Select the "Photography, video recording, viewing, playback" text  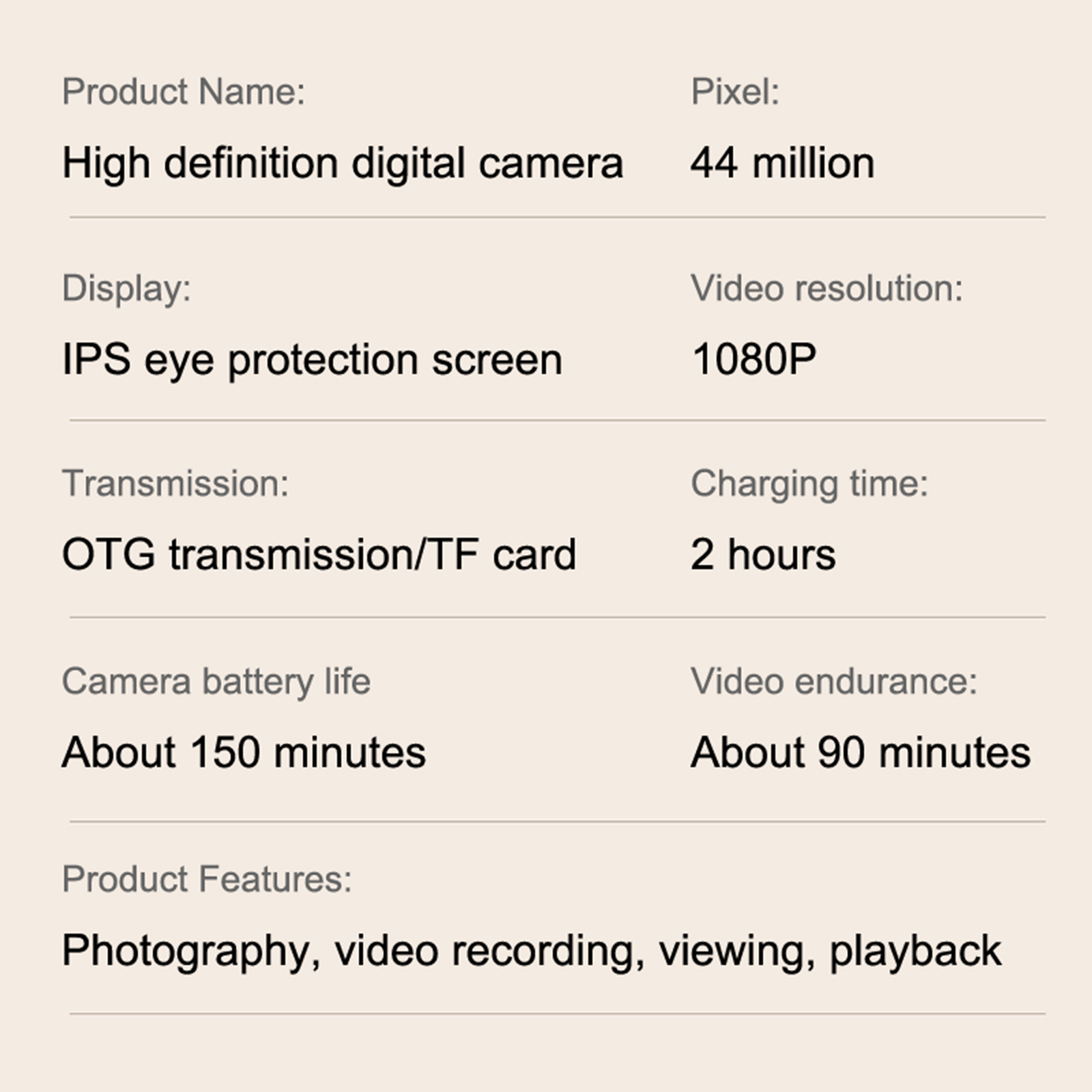pos(531,951)
